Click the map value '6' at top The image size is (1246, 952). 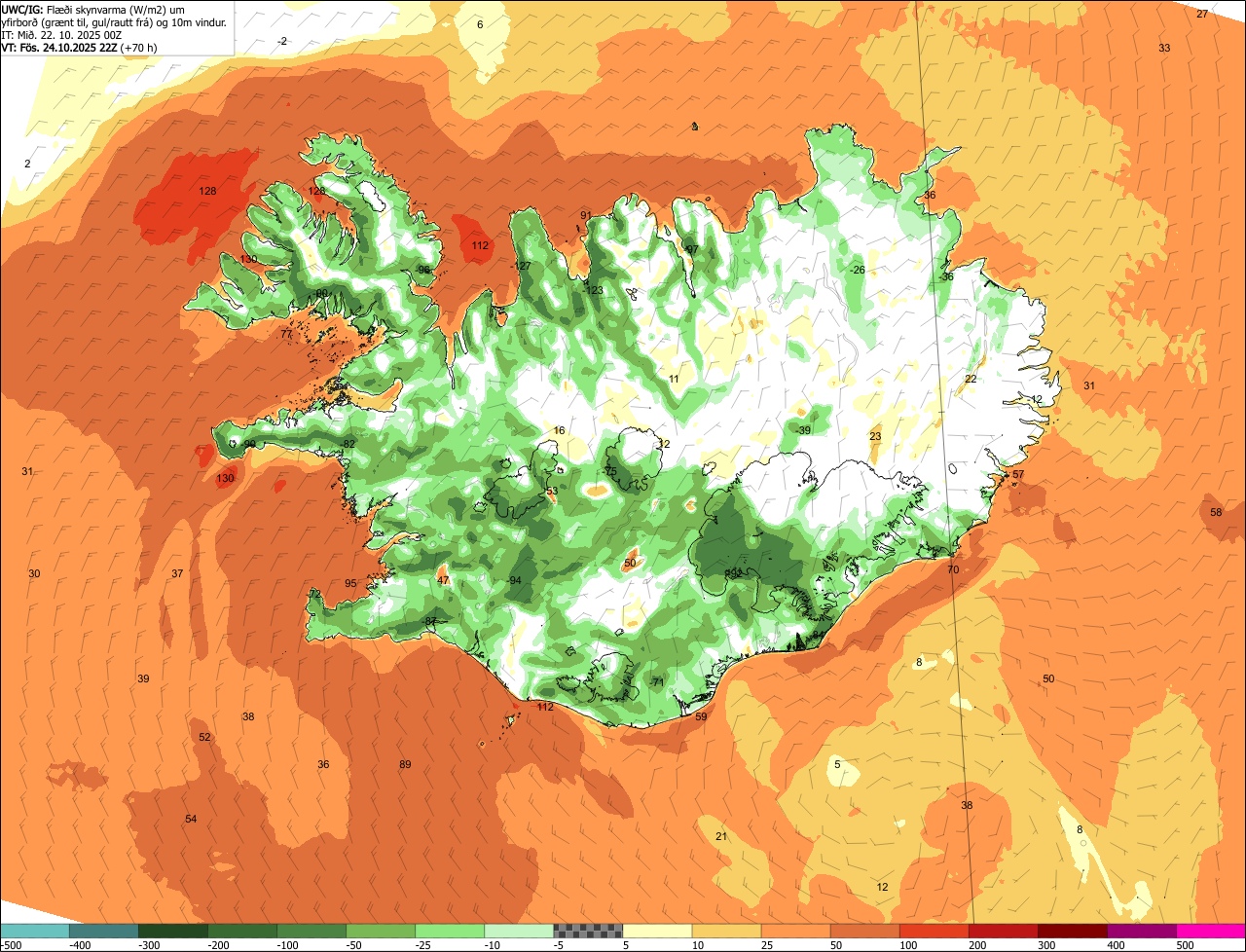480,24
